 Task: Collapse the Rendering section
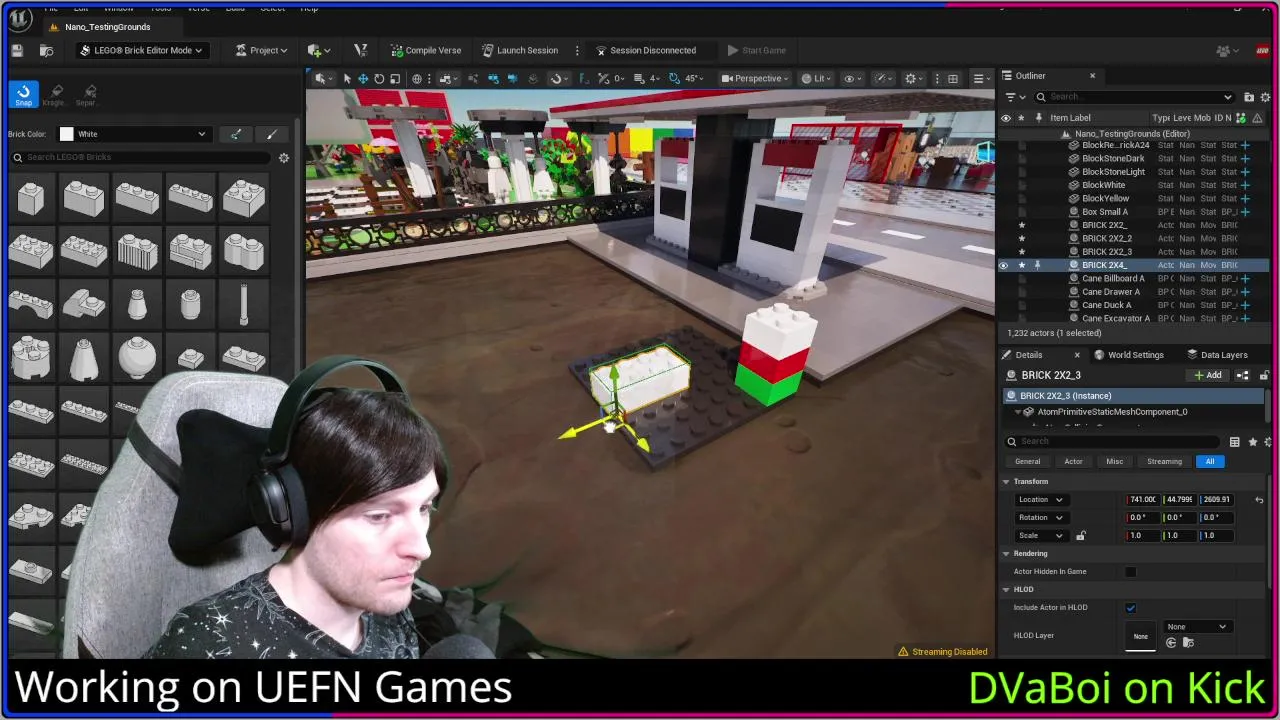coord(1006,554)
